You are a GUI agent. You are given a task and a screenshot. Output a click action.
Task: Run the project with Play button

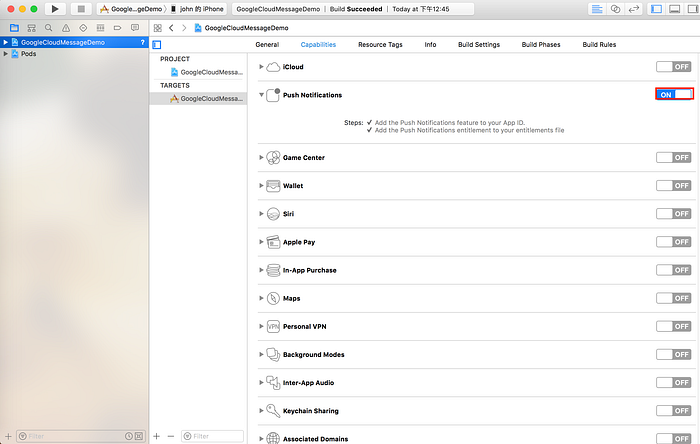55,9
